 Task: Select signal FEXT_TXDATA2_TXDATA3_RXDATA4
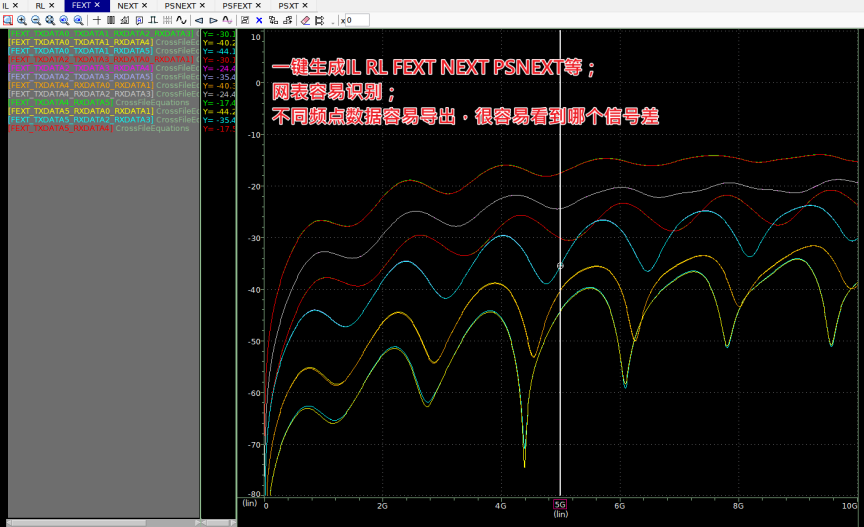[81, 68]
